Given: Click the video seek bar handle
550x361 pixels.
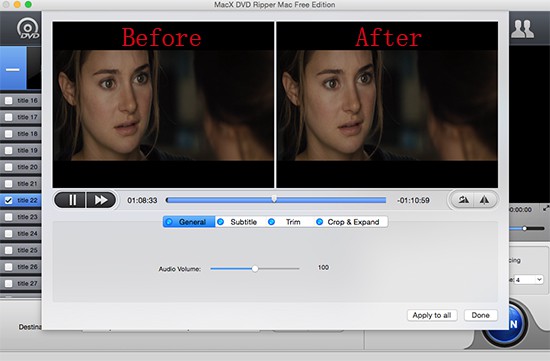Looking at the screenshot, I should 274,199.
